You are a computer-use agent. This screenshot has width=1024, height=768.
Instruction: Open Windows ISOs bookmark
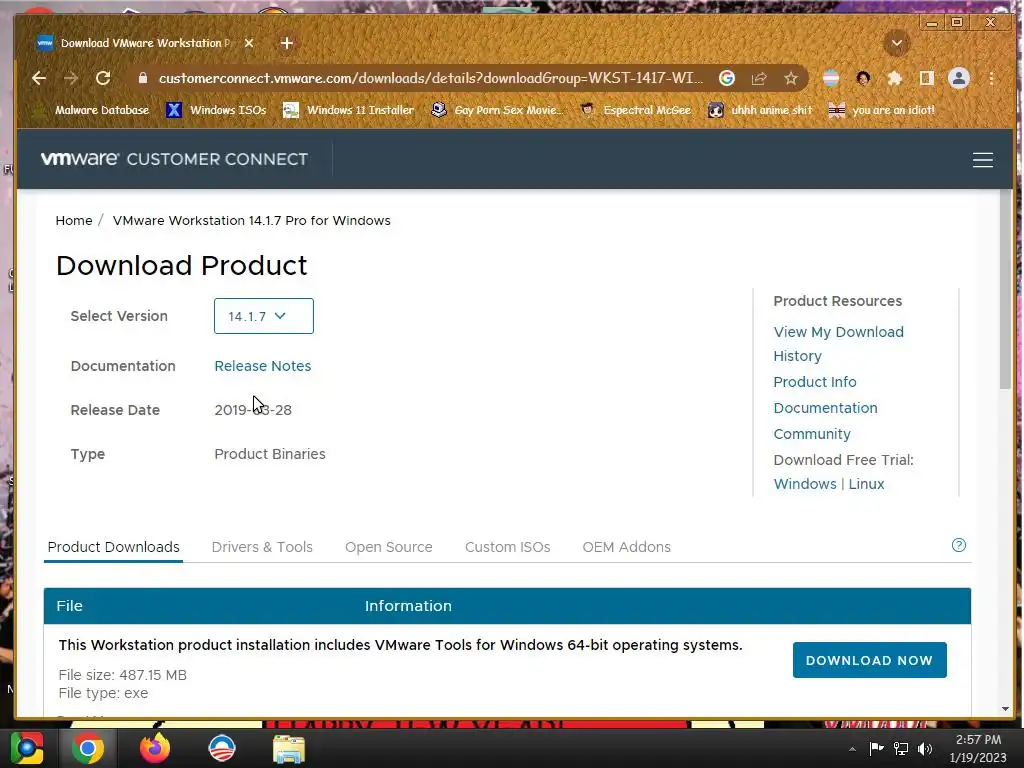tap(216, 110)
